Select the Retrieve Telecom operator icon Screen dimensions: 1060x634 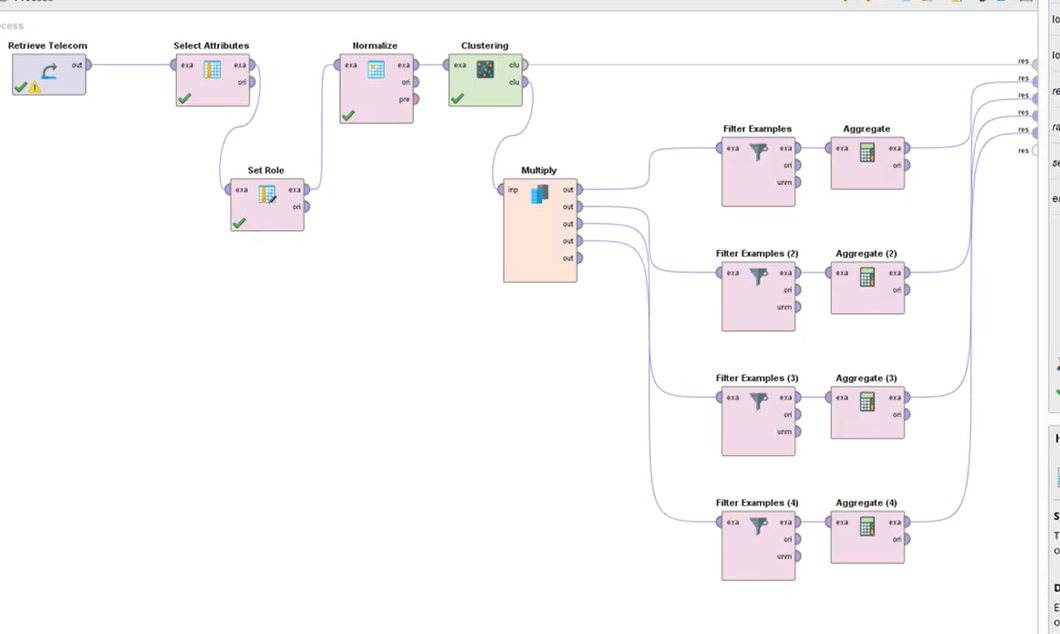point(49,70)
